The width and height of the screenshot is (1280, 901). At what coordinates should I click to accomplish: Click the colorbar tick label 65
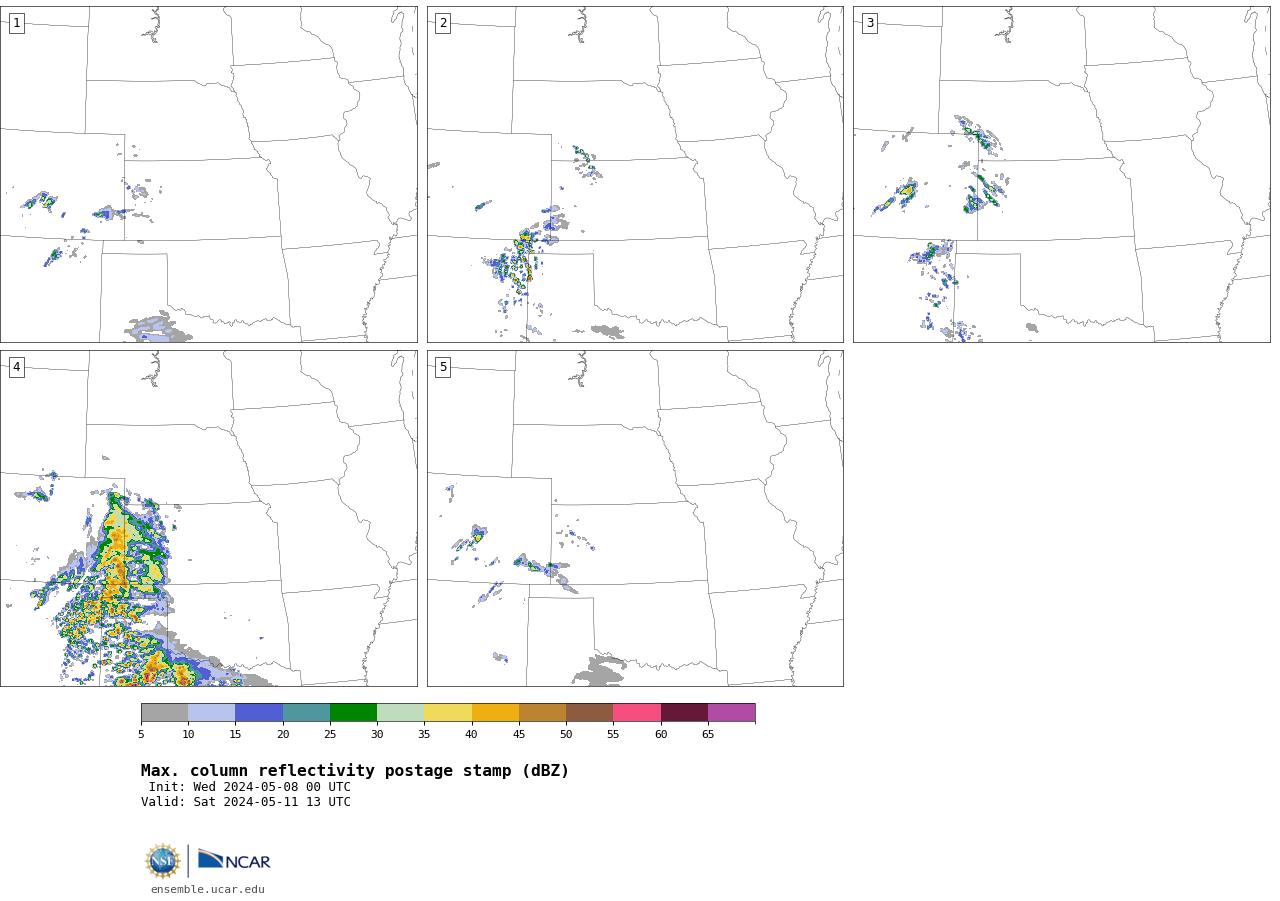click(x=708, y=735)
